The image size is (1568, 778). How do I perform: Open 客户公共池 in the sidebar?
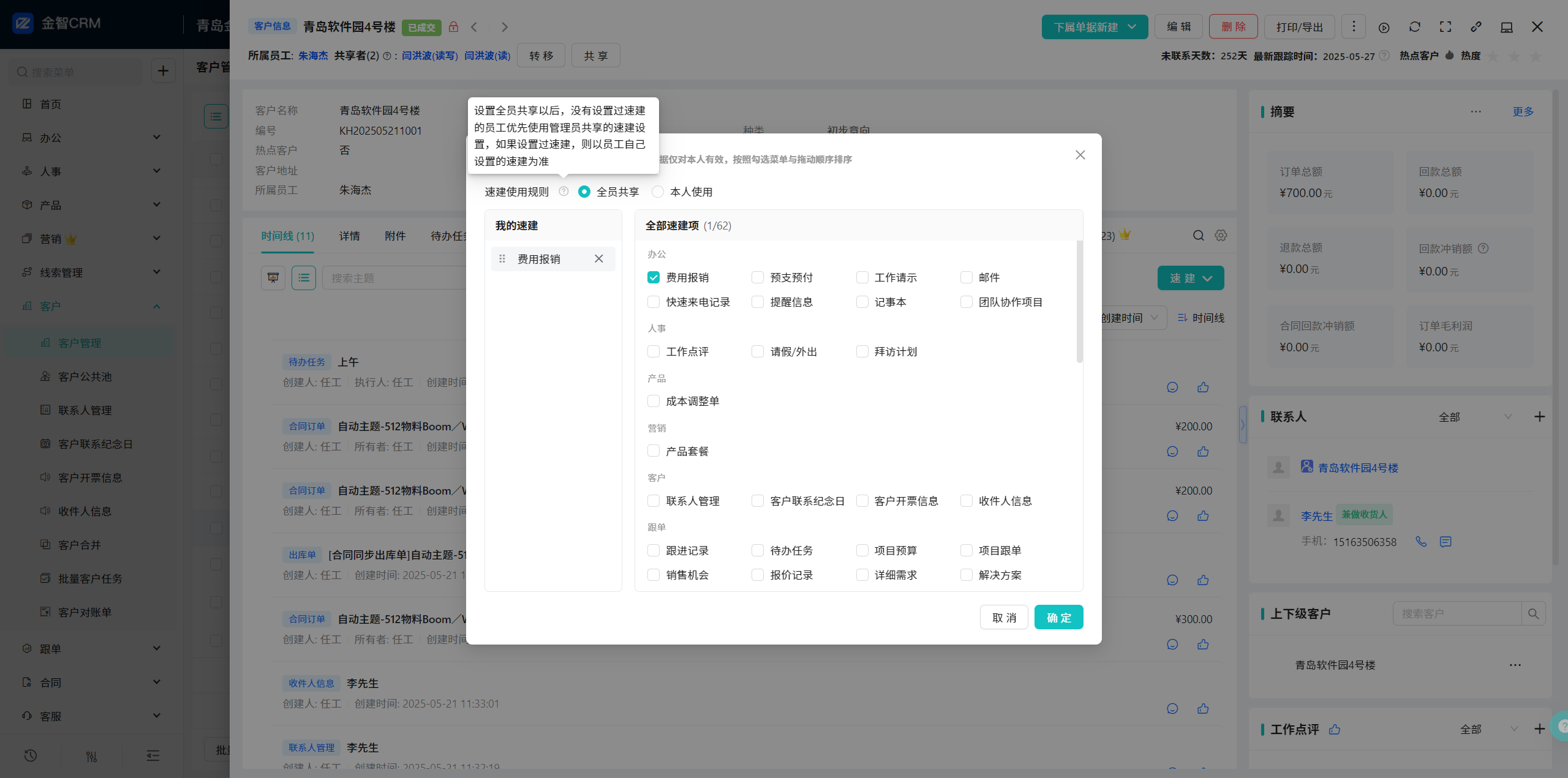click(x=85, y=376)
